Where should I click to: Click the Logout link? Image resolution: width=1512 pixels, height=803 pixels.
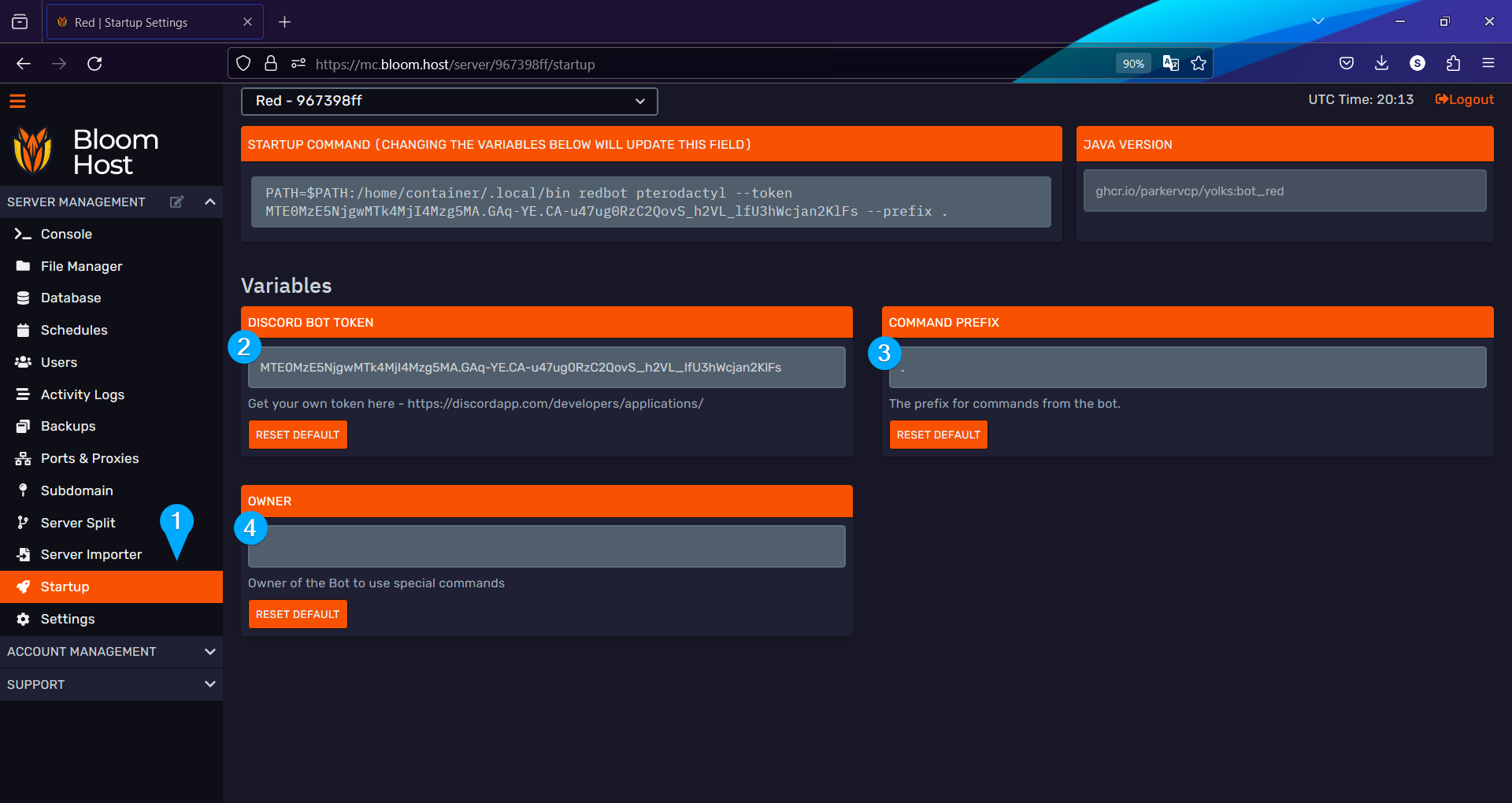pos(1464,99)
